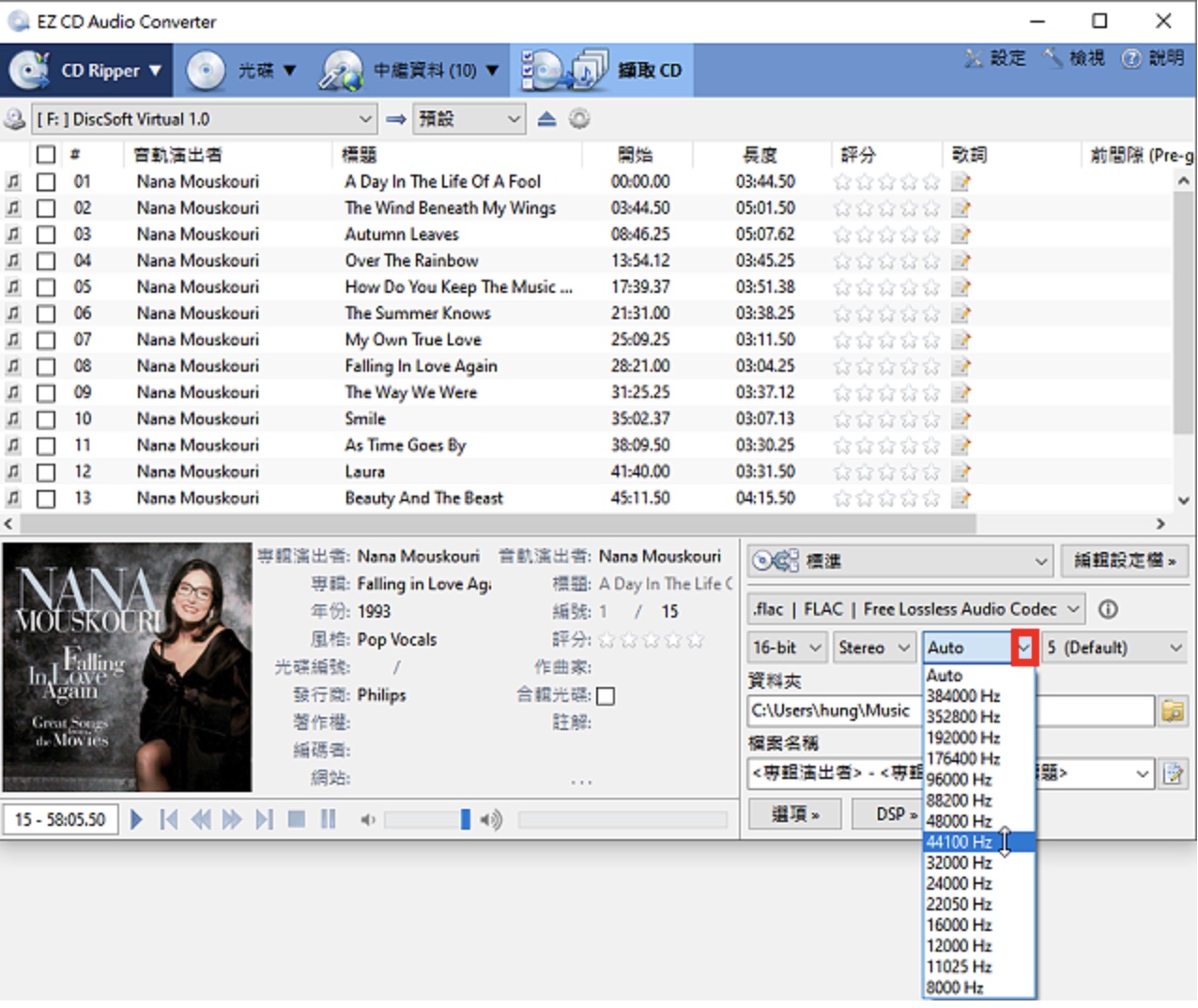The height and width of the screenshot is (1008, 1198).
Task: Open the 檢視 view menu
Action: (x=1074, y=58)
